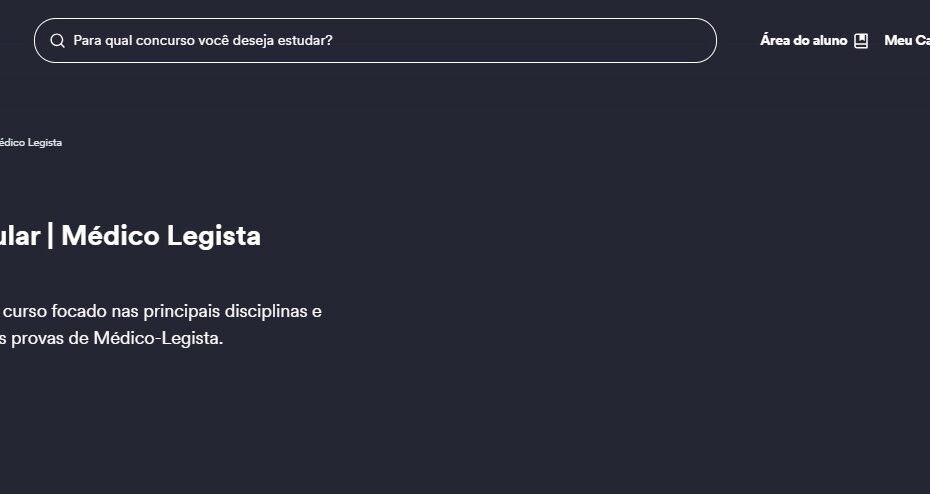
Task: Click the word 'Médico' in the large title
Action: (x=110, y=235)
